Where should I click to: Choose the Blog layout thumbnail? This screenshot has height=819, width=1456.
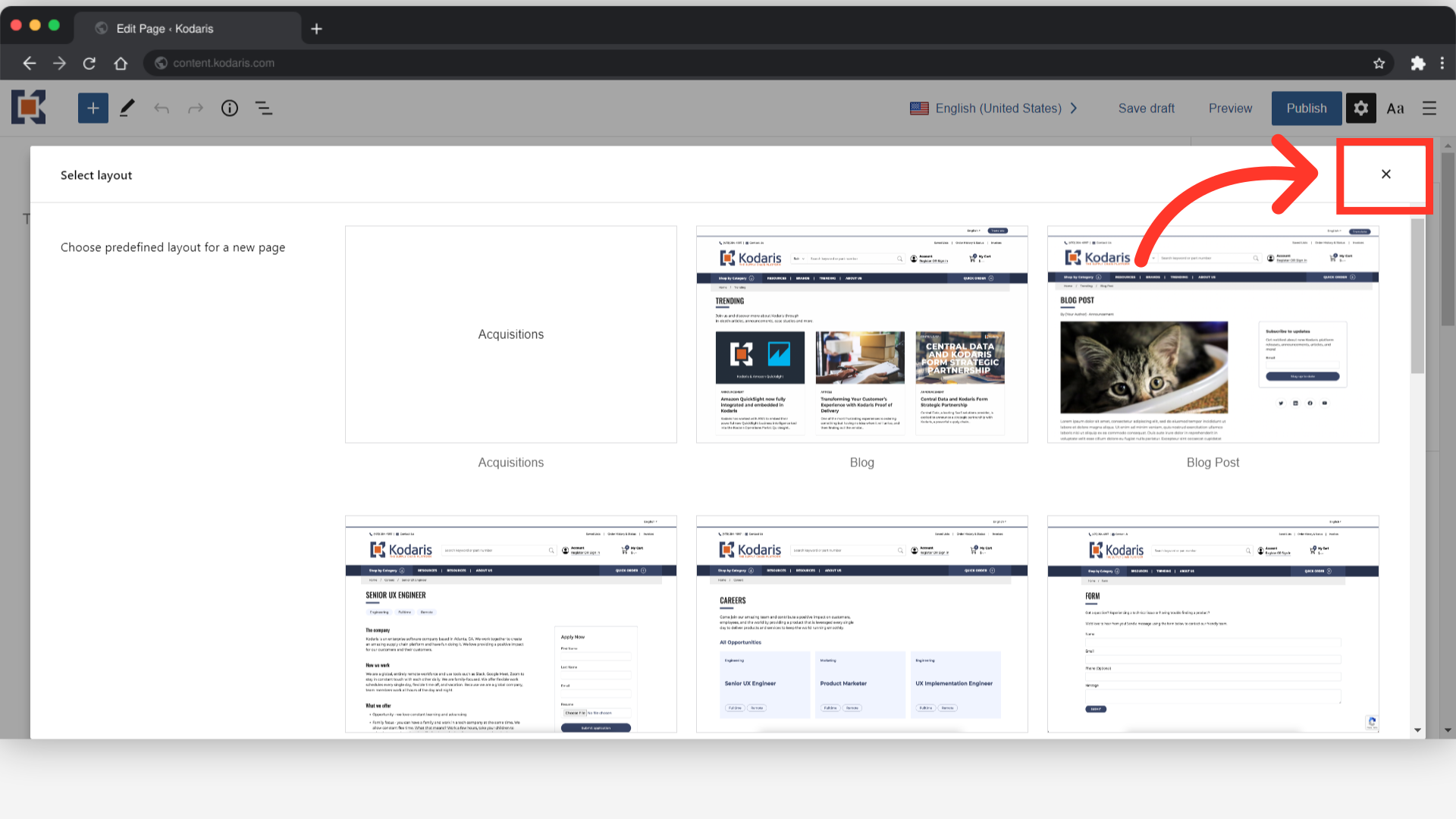click(861, 334)
